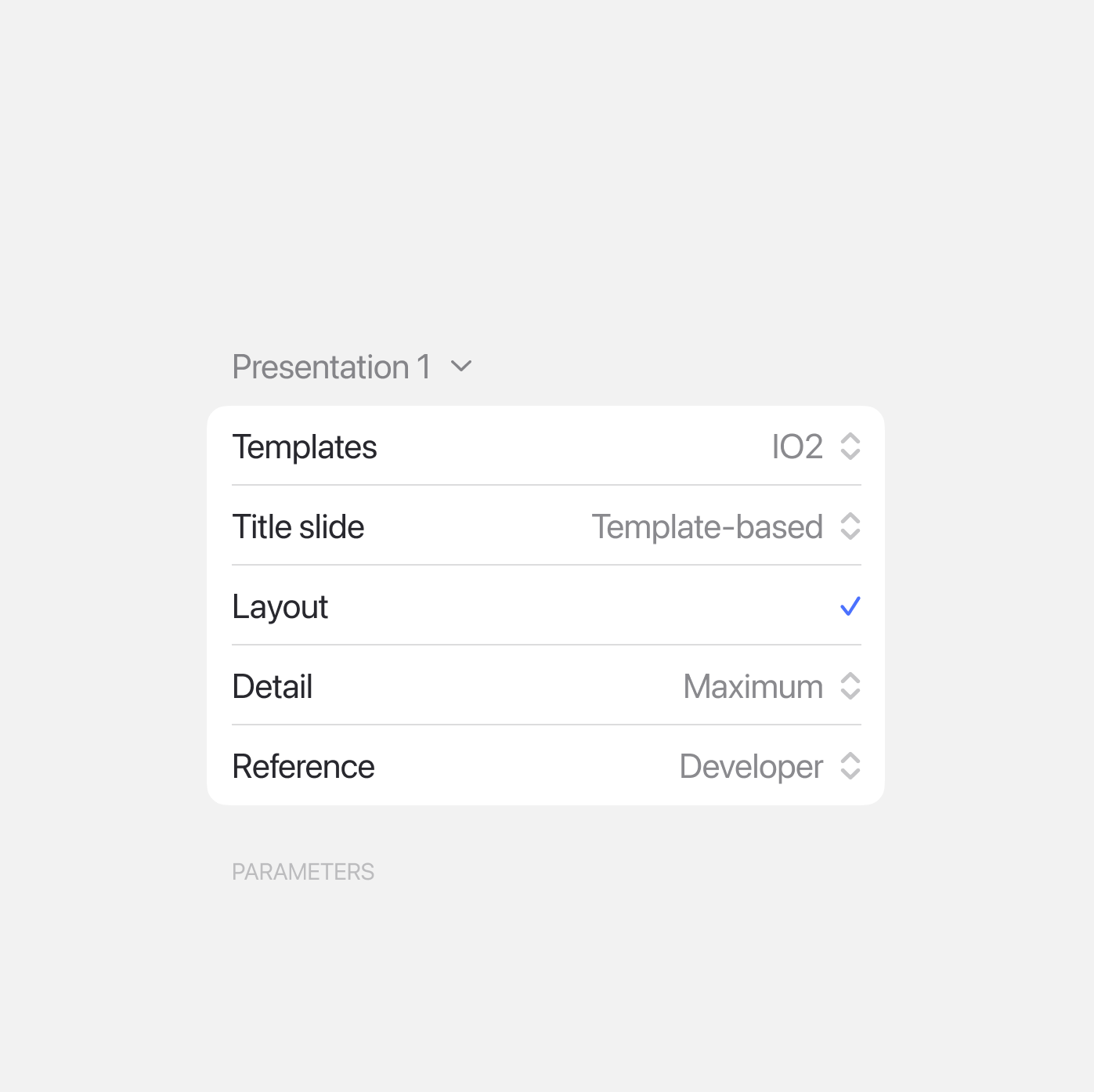This screenshot has height=1092, width=1094.
Task: Click down arrow of Templates stepper
Action: click(x=850, y=454)
